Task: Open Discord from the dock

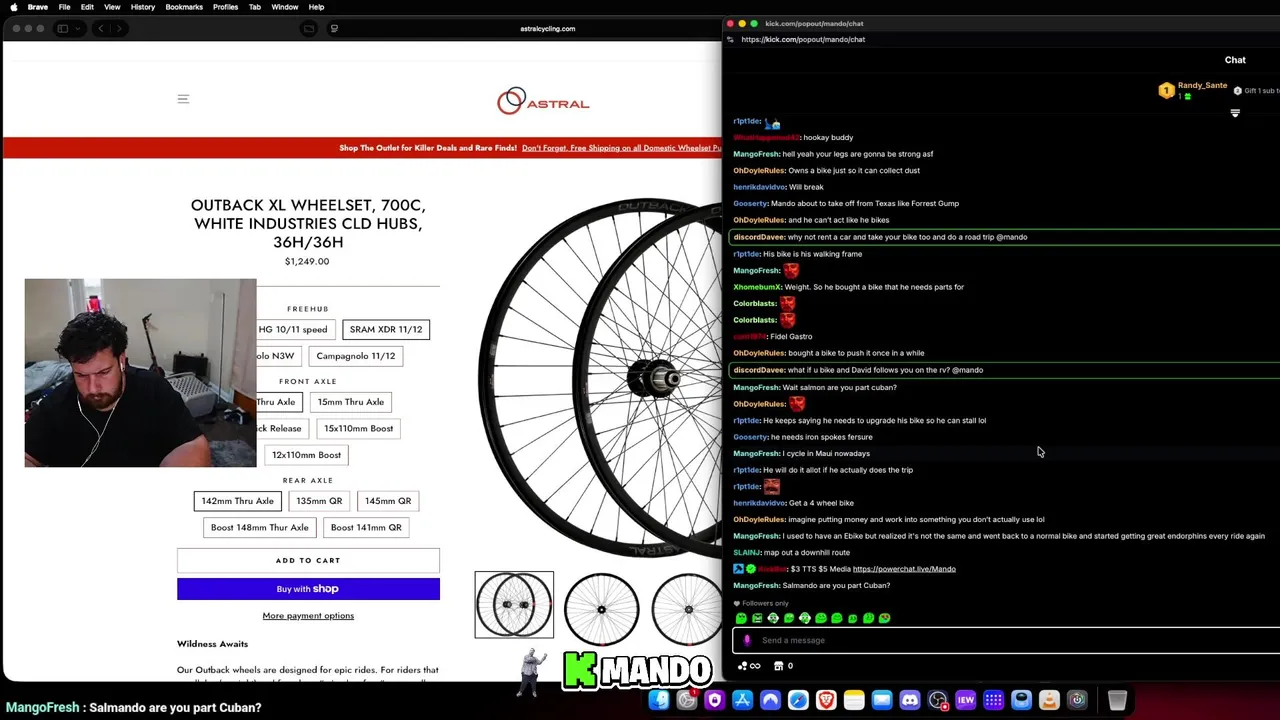Action: pos(910,700)
